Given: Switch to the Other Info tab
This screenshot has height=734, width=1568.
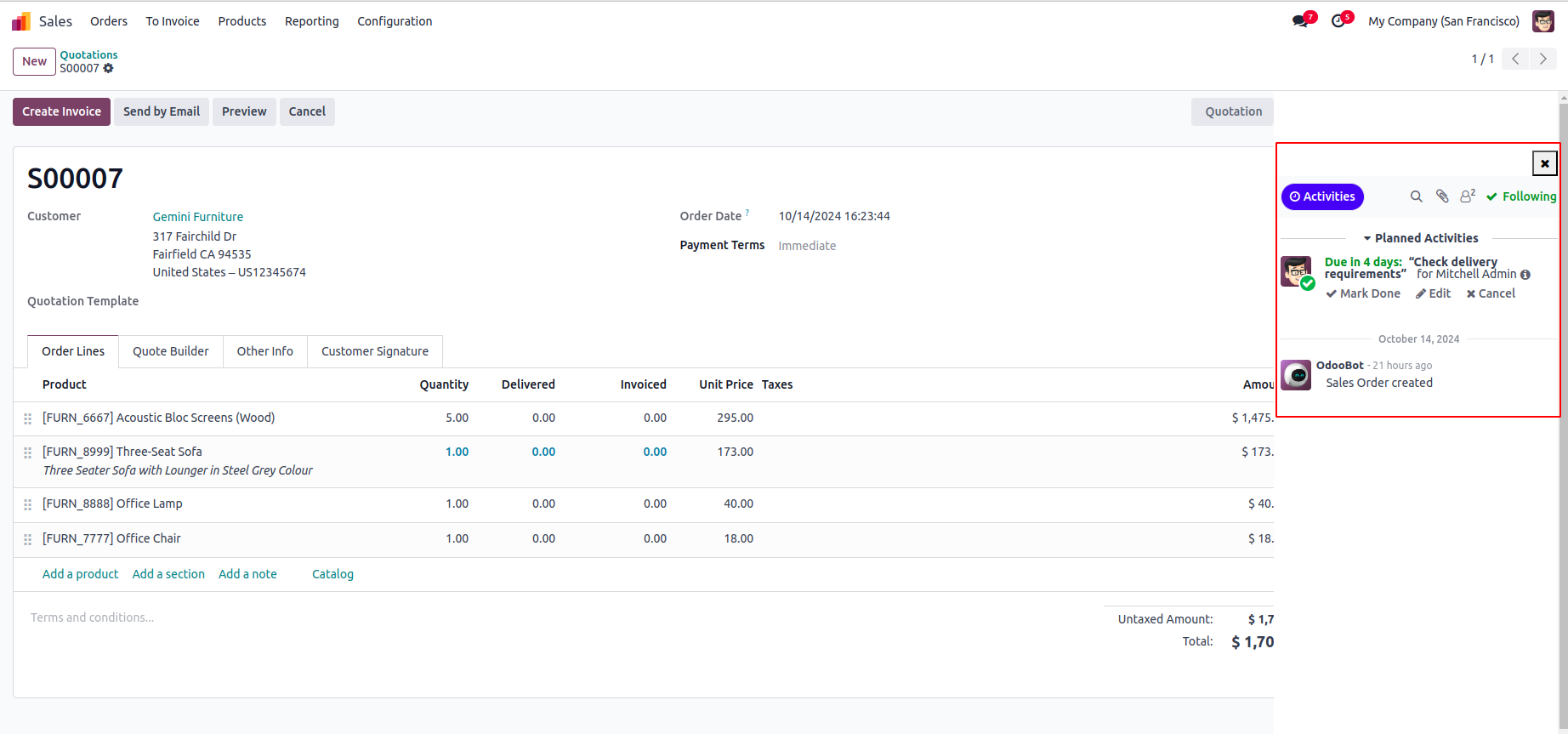Looking at the screenshot, I should click(x=264, y=351).
